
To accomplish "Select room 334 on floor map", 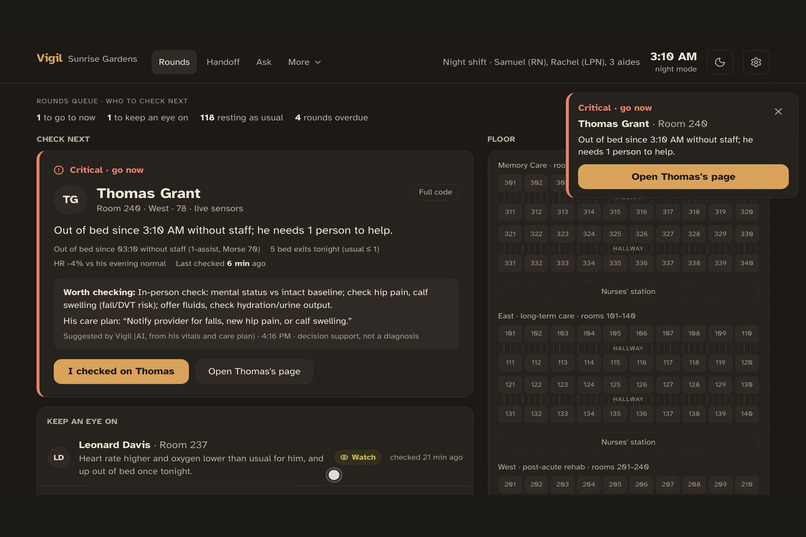I will (589, 263).
